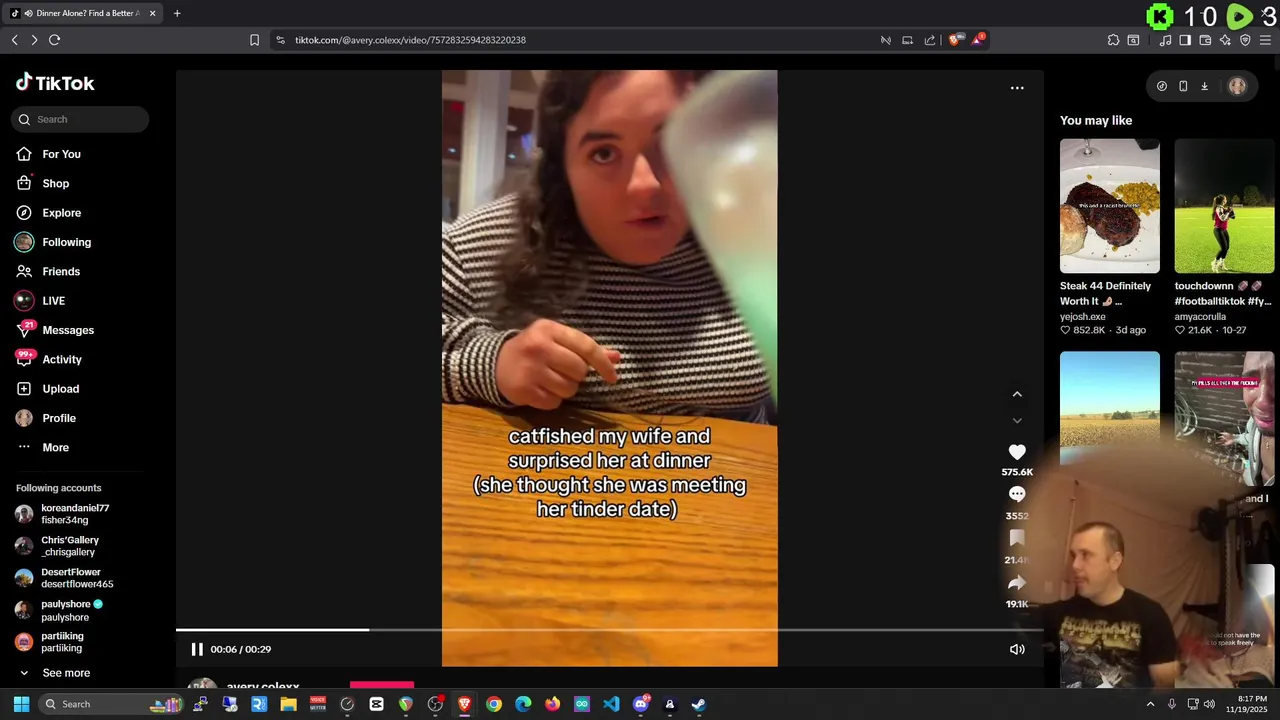Open the TikTok Shop page

[55, 183]
